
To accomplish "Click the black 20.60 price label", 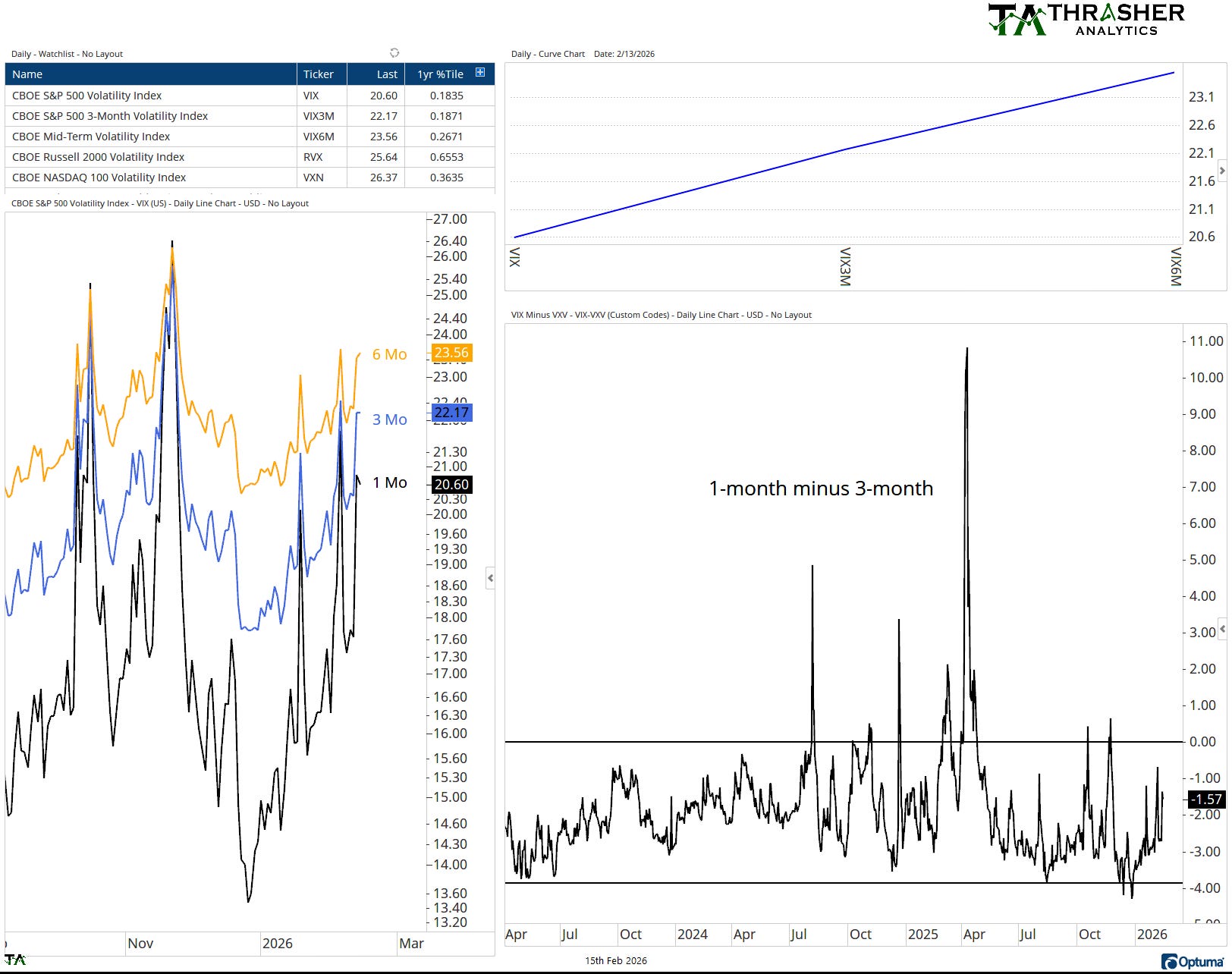I will pos(451,484).
